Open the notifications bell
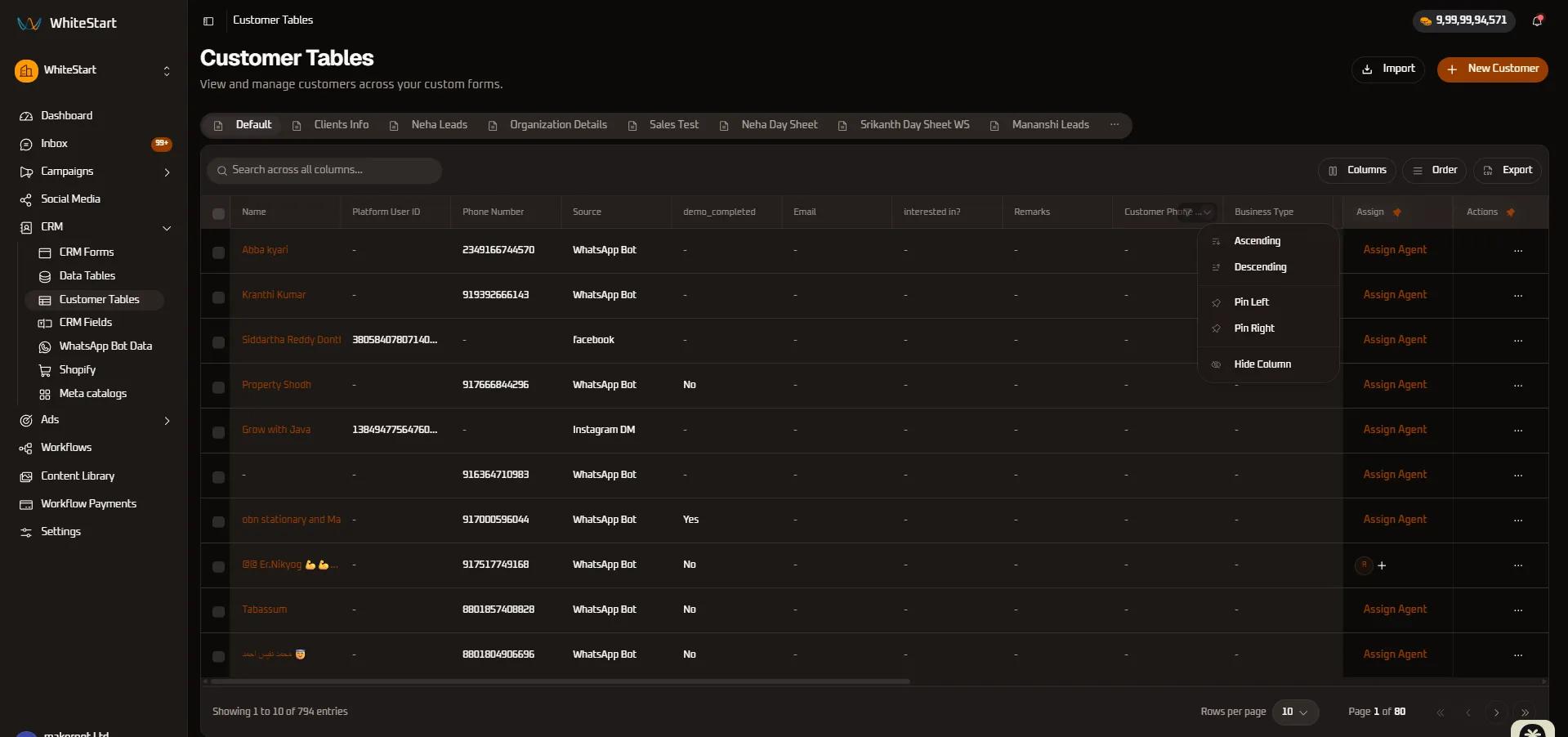1568x737 pixels. pyautogui.click(x=1537, y=20)
